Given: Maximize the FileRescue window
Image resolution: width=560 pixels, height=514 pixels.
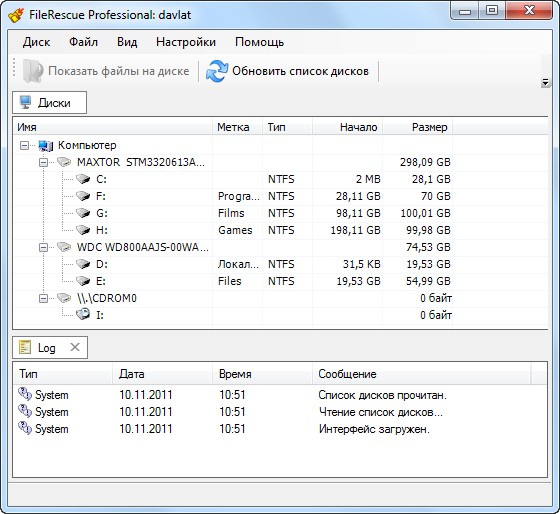Looking at the screenshot, I should click(x=492, y=11).
